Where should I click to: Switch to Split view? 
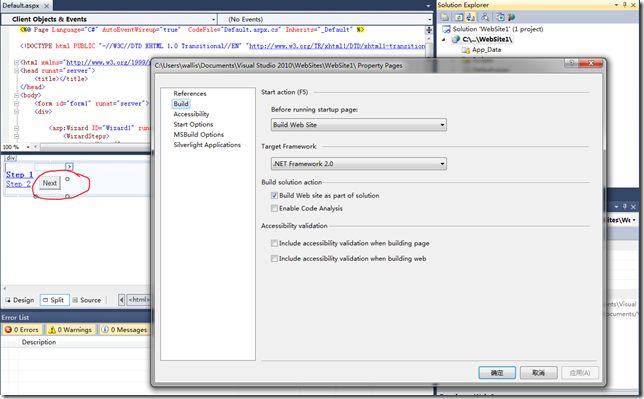click(54, 300)
